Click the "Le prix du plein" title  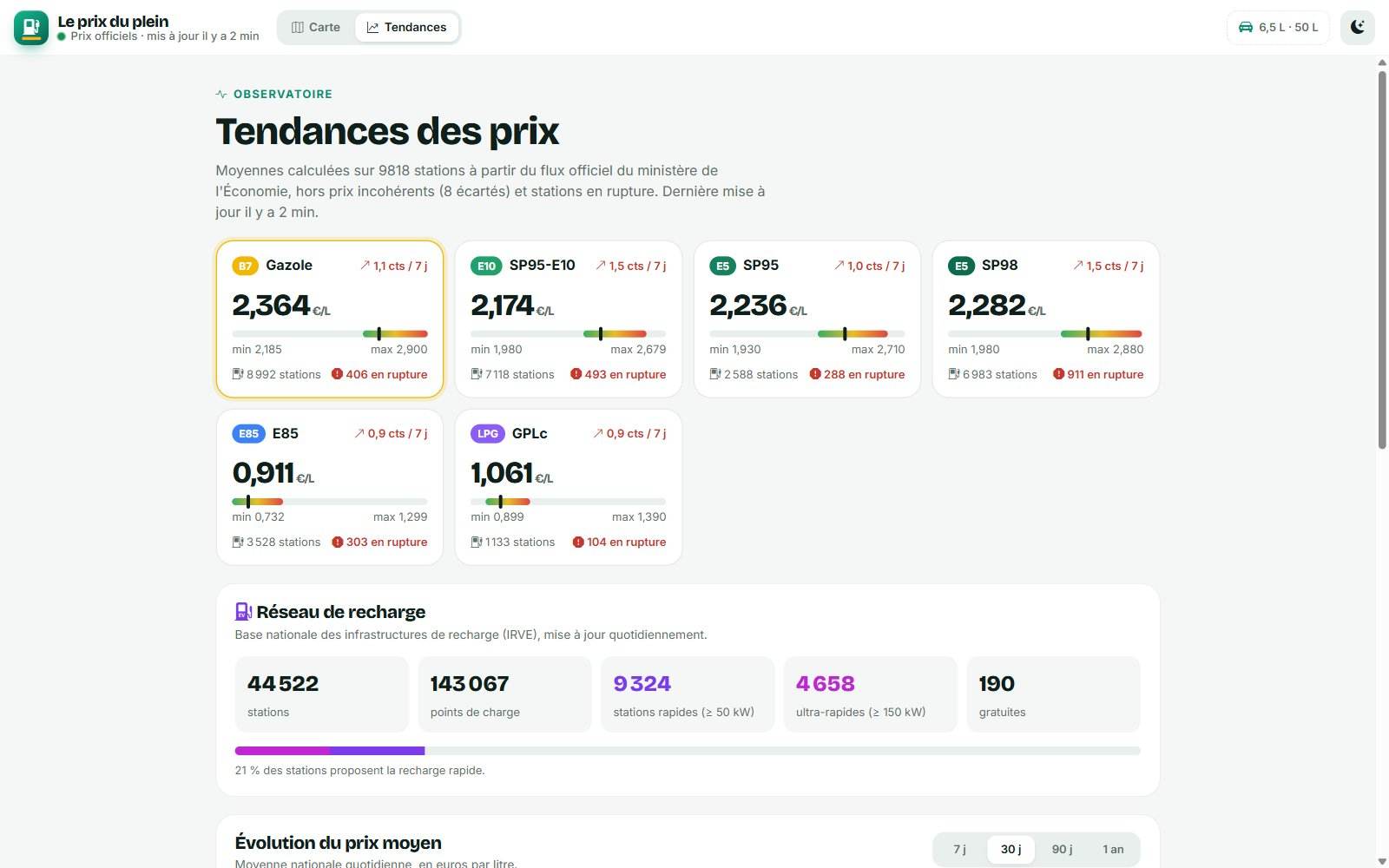click(113, 21)
